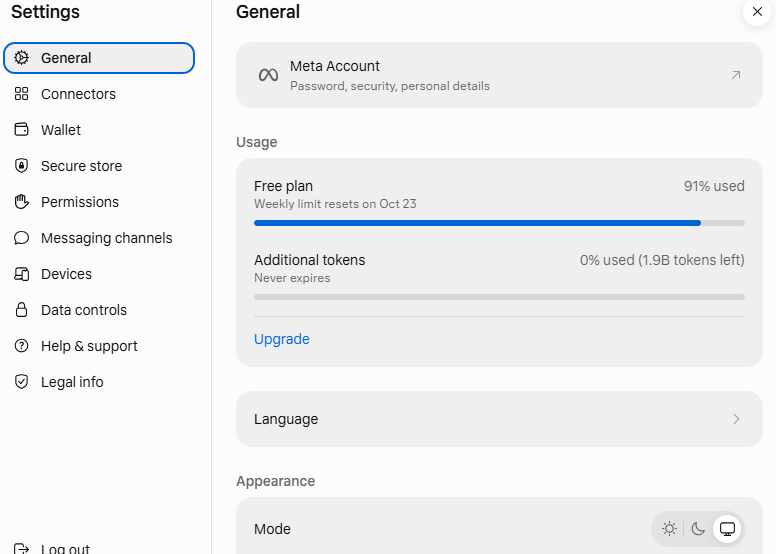
Task: Open the Connectors settings section
Action: point(99,94)
